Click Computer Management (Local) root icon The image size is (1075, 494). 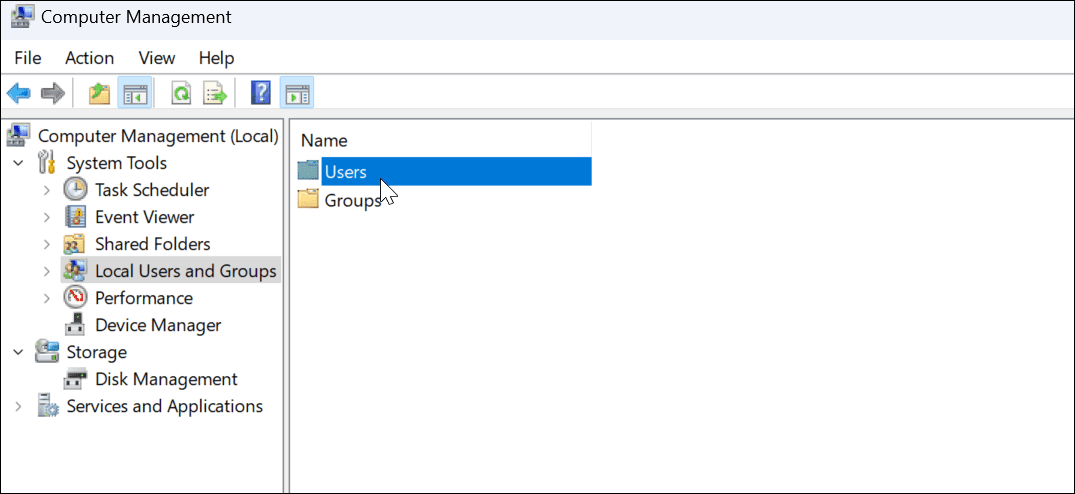[19, 136]
